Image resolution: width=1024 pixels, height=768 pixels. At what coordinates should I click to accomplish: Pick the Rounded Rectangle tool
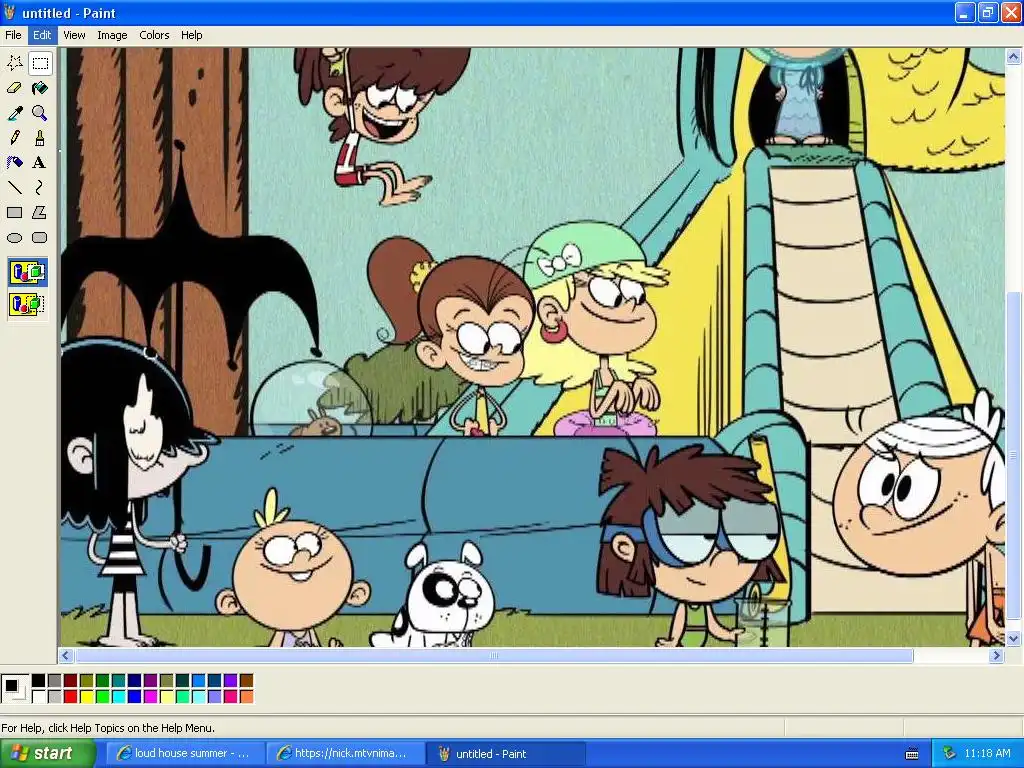point(40,238)
